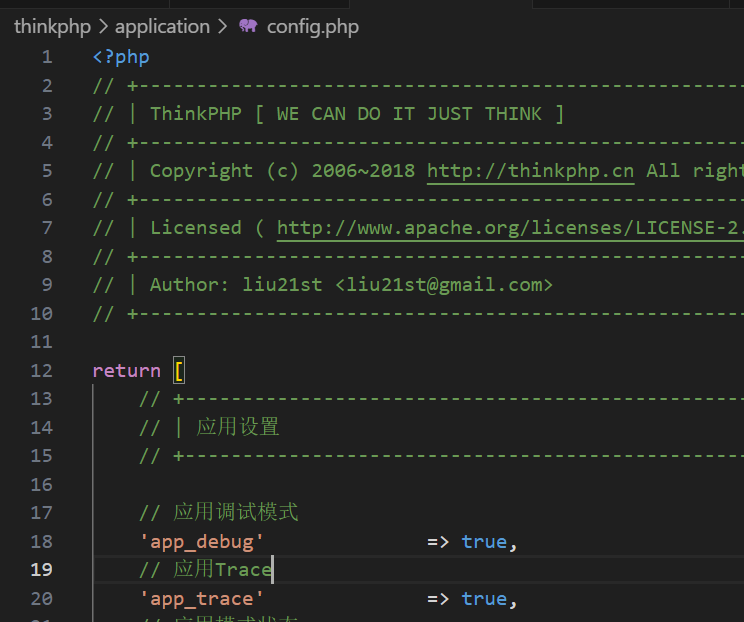
Task: Click the opening bracket after return
Action: pyautogui.click(x=179, y=371)
